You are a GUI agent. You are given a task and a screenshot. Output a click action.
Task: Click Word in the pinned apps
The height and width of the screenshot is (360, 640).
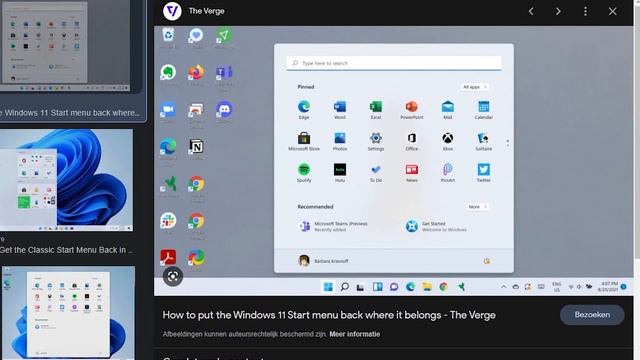[x=340, y=109]
